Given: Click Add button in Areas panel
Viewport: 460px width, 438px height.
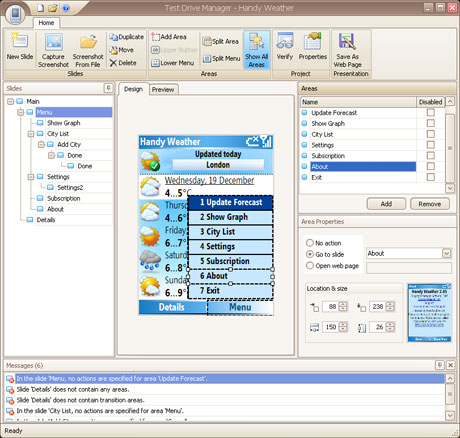Looking at the screenshot, I should click(x=386, y=204).
